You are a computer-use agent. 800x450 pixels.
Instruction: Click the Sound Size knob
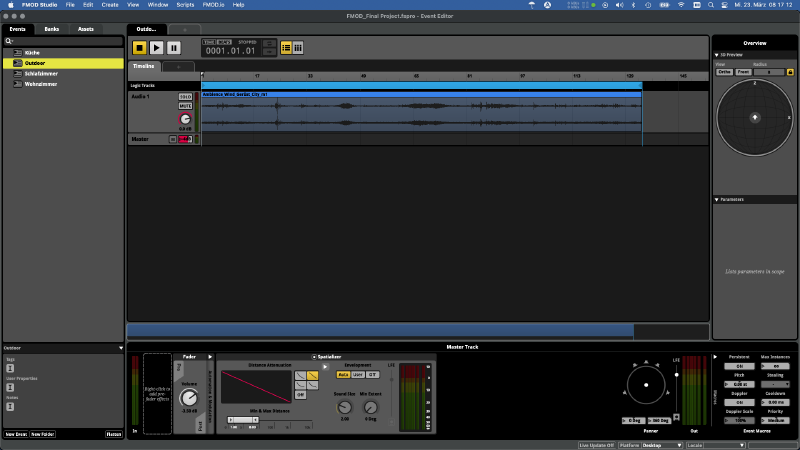point(344,407)
